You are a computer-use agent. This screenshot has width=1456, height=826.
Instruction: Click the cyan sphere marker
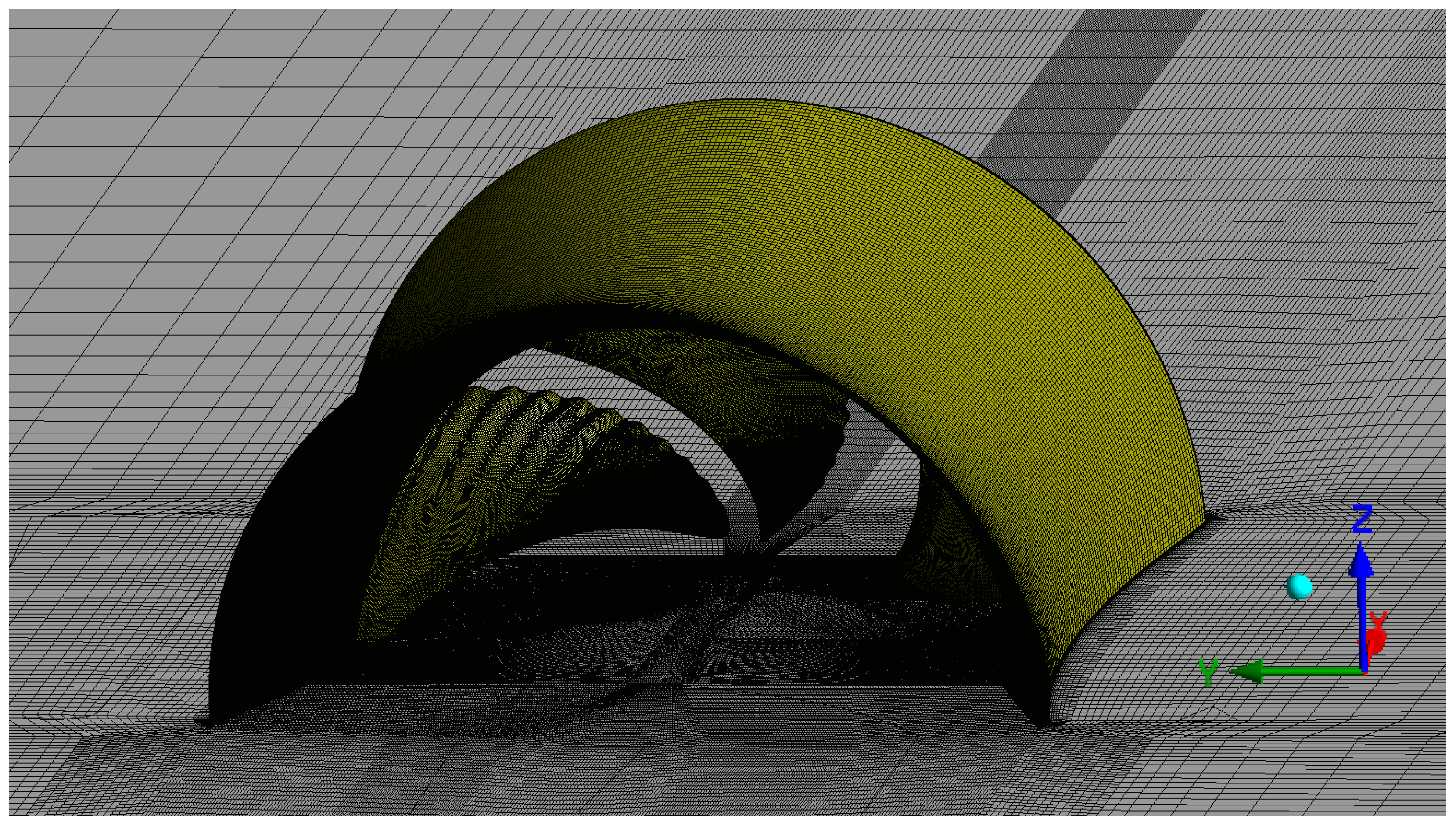point(1299,586)
